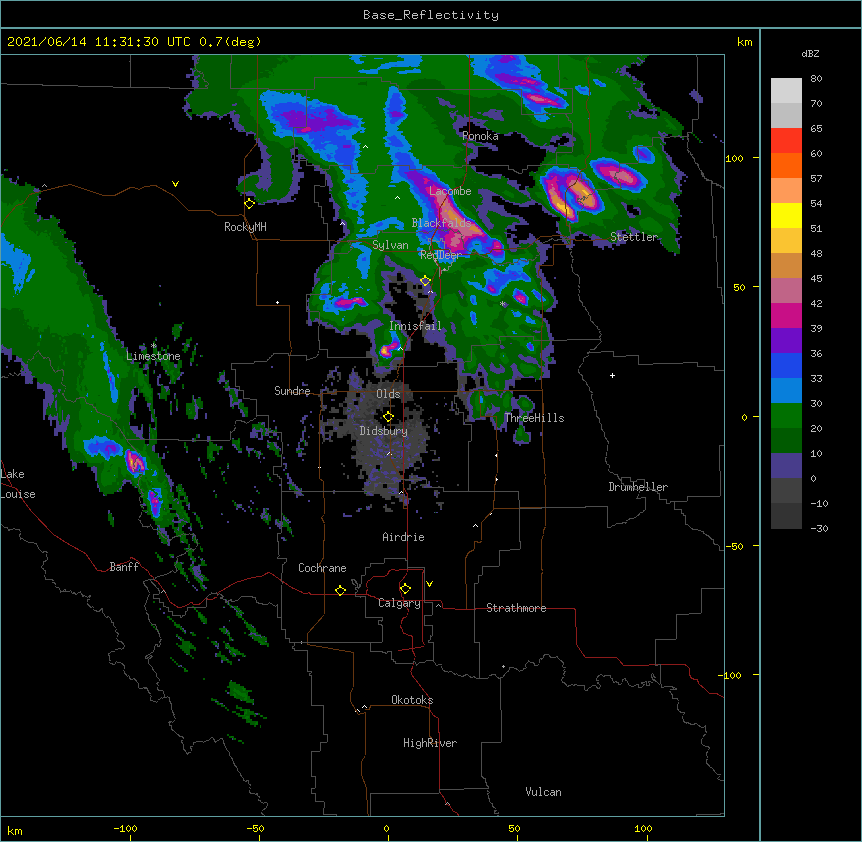862x842 pixels.
Task: Click the red 65 dBZ legend swatch
Action: pyautogui.click(x=786, y=141)
